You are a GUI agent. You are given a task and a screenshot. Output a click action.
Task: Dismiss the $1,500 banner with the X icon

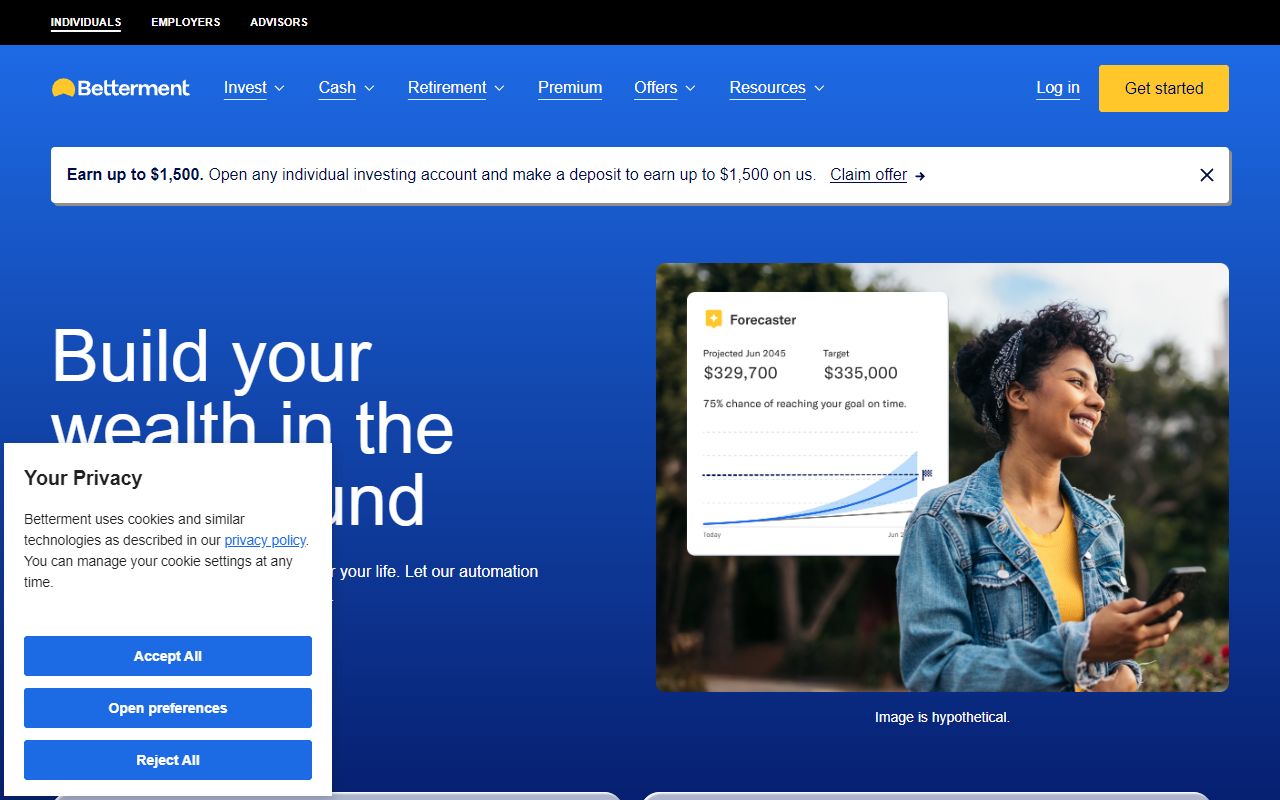tap(1206, 175)
